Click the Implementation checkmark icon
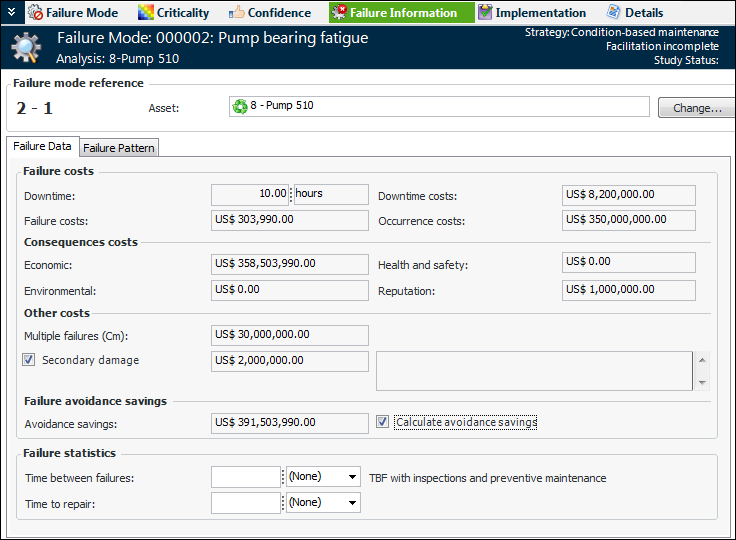 coord(485,12)
